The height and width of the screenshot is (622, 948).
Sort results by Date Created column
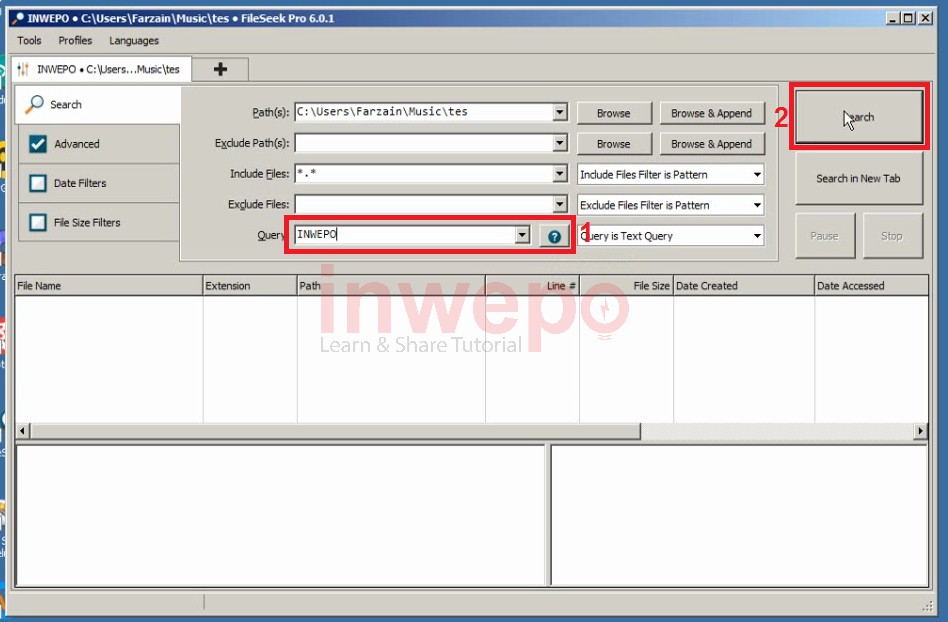tap(744, 286)
